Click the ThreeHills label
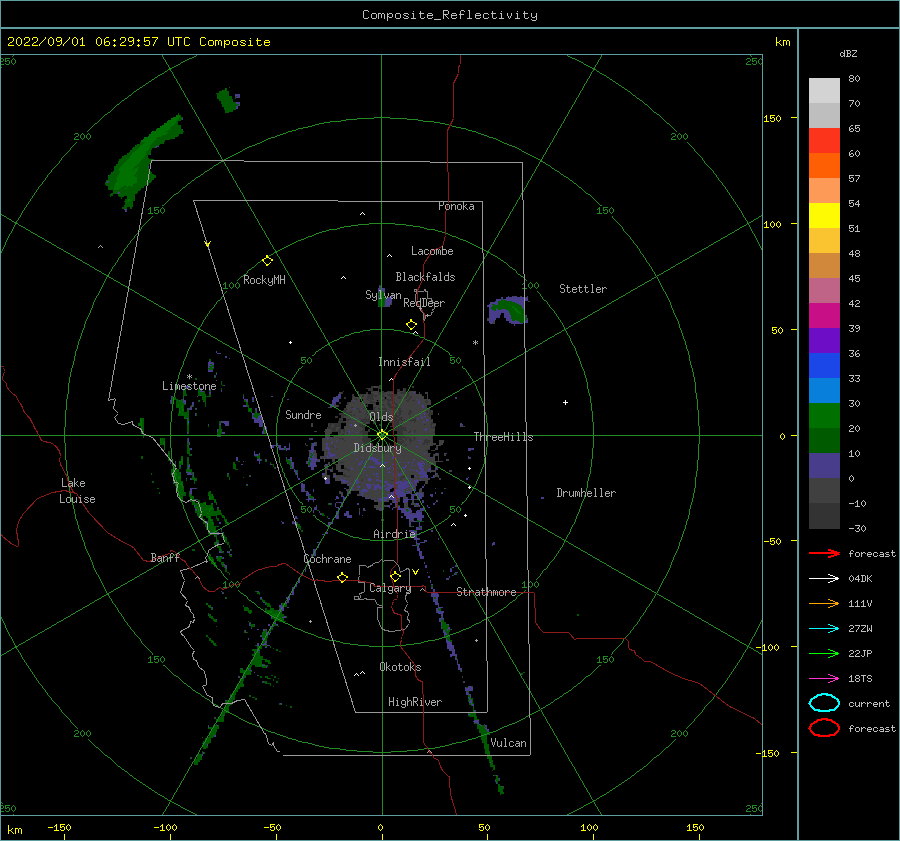 (503, 437)
